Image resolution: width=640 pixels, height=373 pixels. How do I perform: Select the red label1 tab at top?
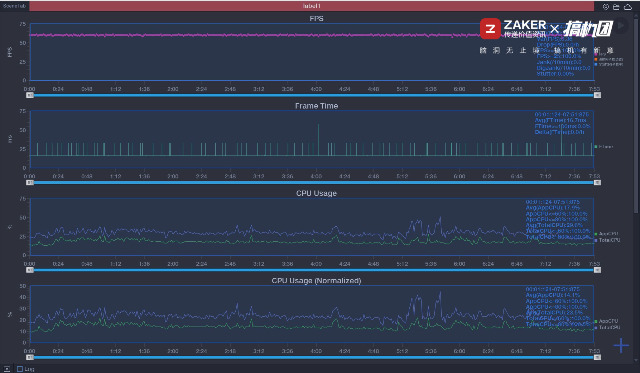point(312,6)
